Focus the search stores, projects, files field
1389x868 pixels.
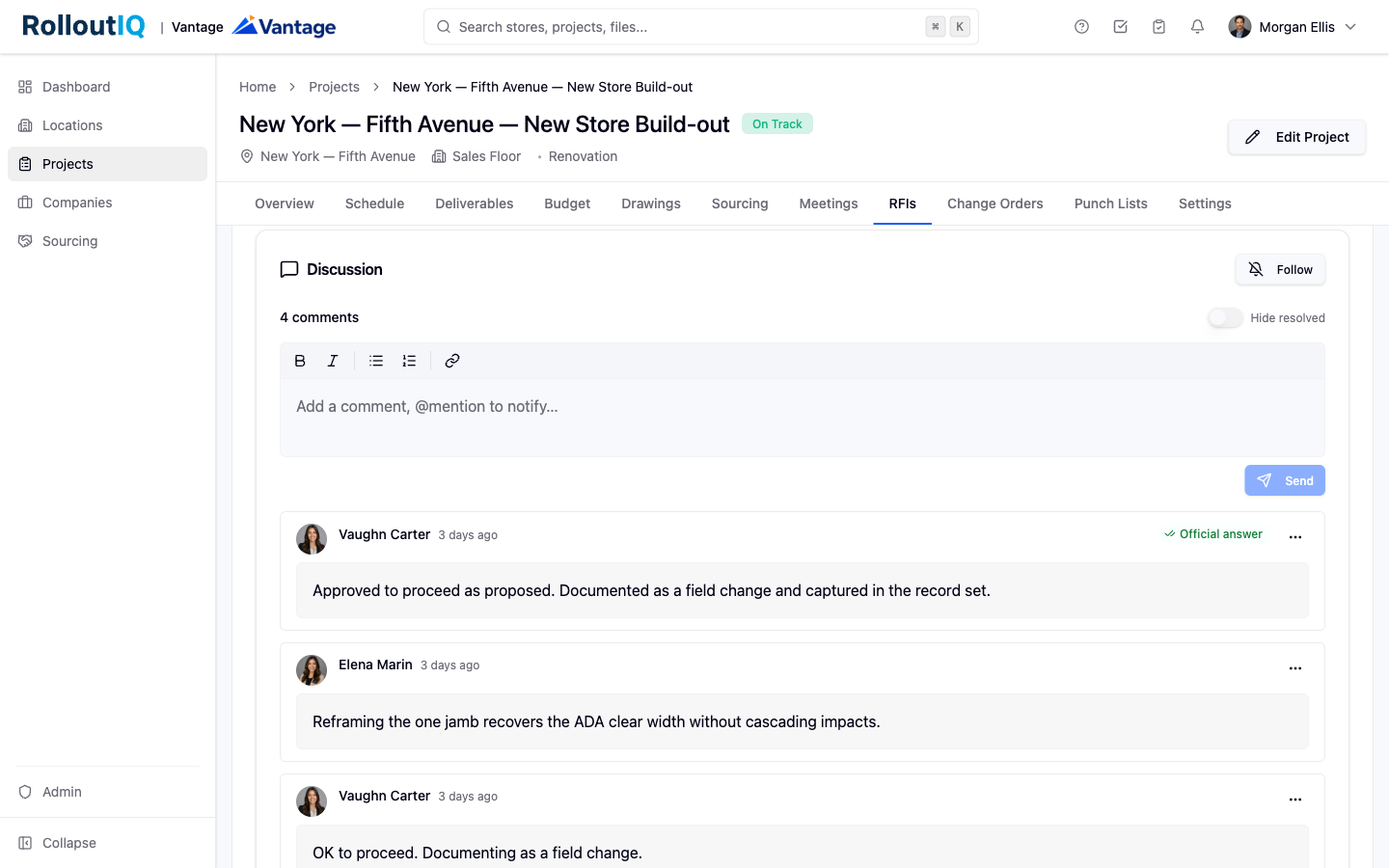coord(701,27)
